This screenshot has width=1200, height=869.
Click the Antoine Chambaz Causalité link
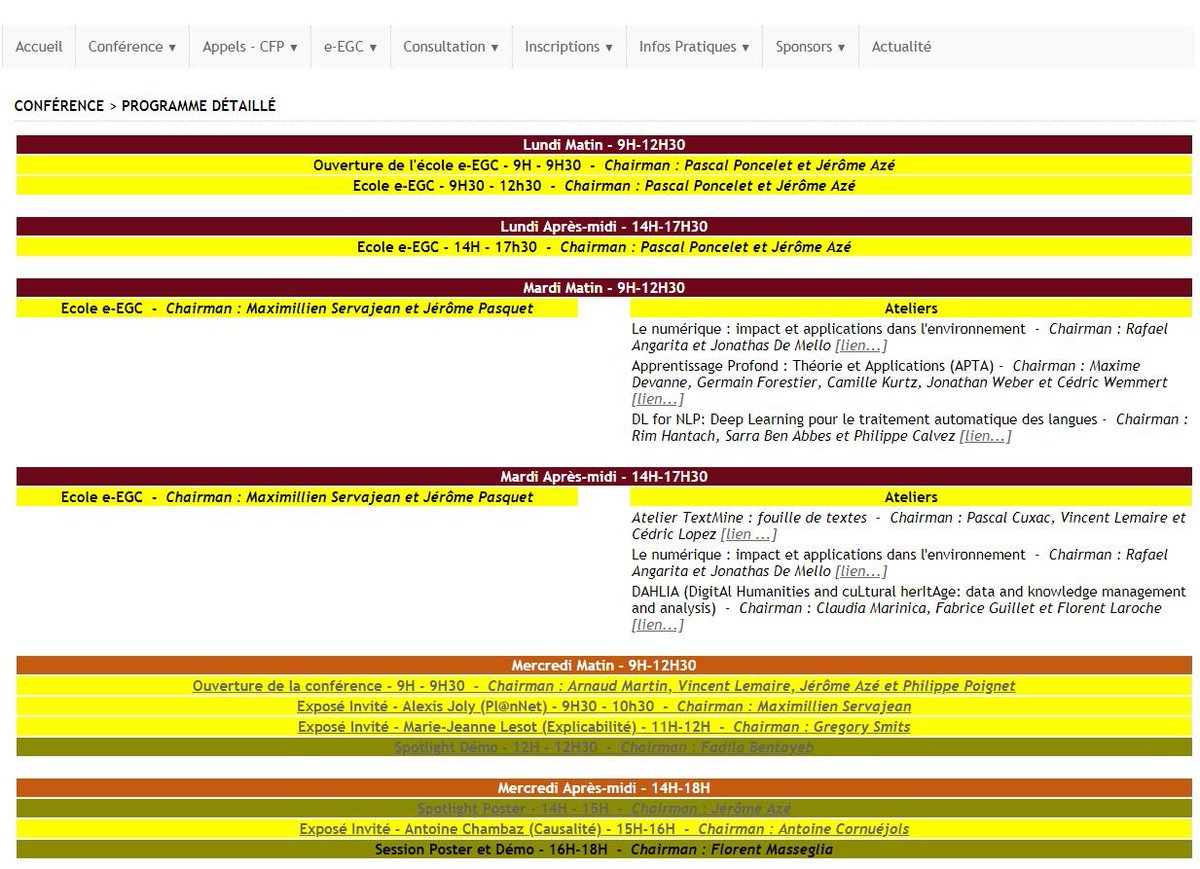point(603,828)
